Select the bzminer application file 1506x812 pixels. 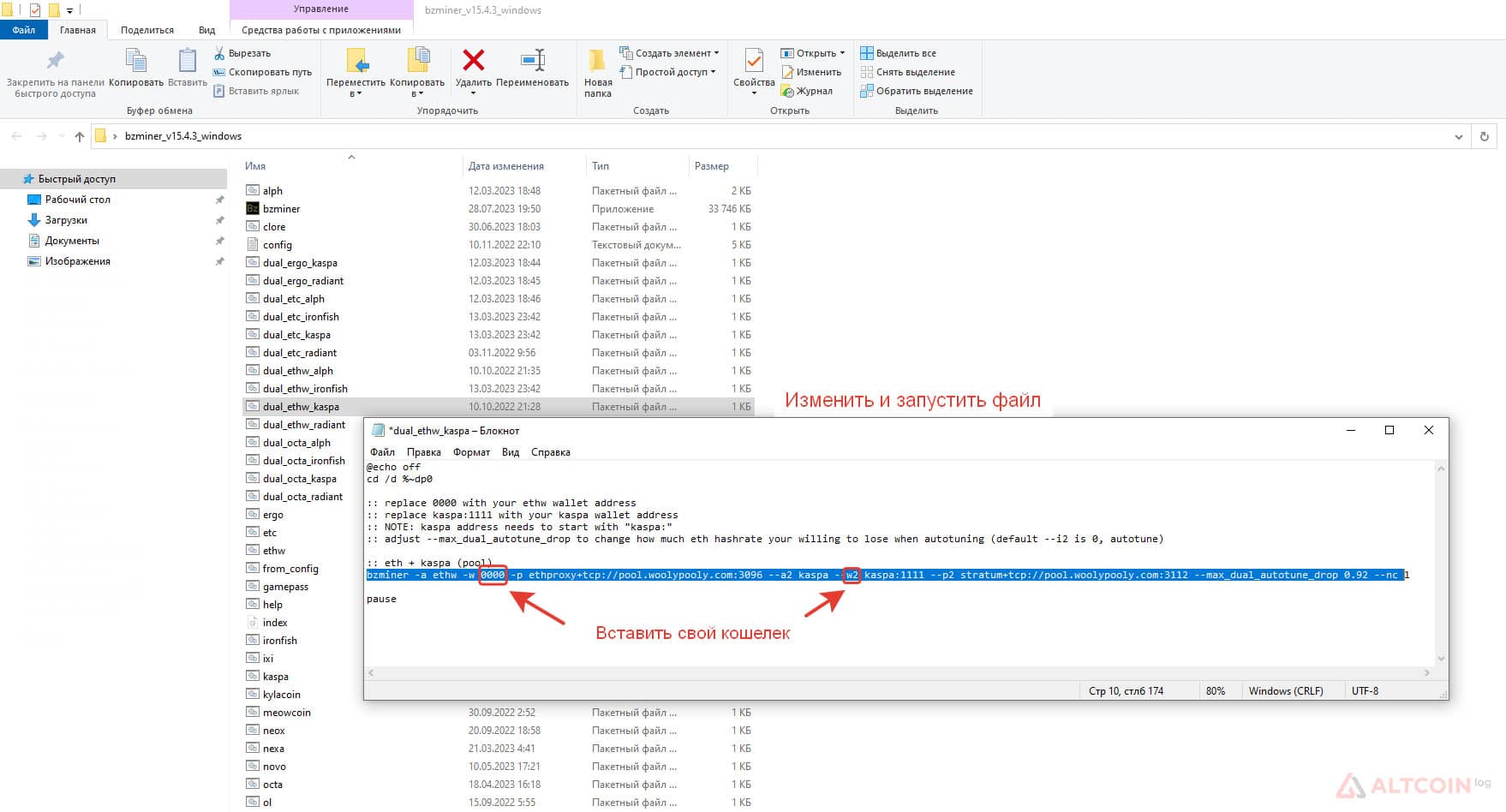click(x=281, y=209)
